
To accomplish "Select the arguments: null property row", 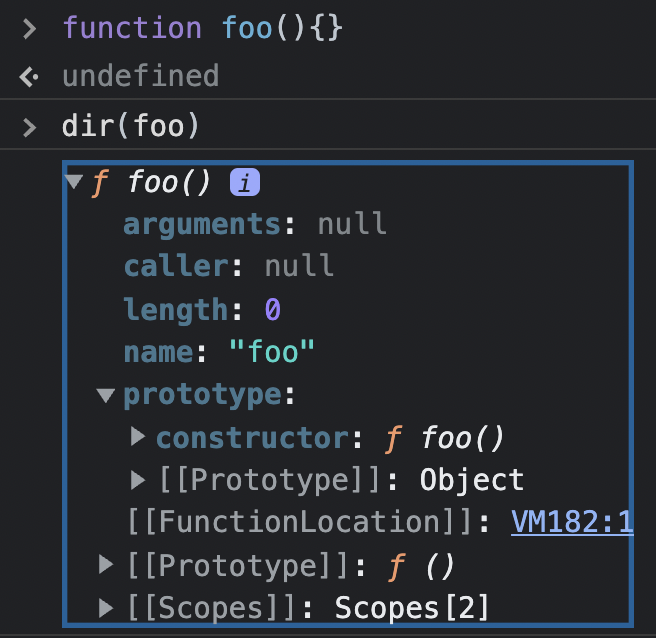I will 255,224.
